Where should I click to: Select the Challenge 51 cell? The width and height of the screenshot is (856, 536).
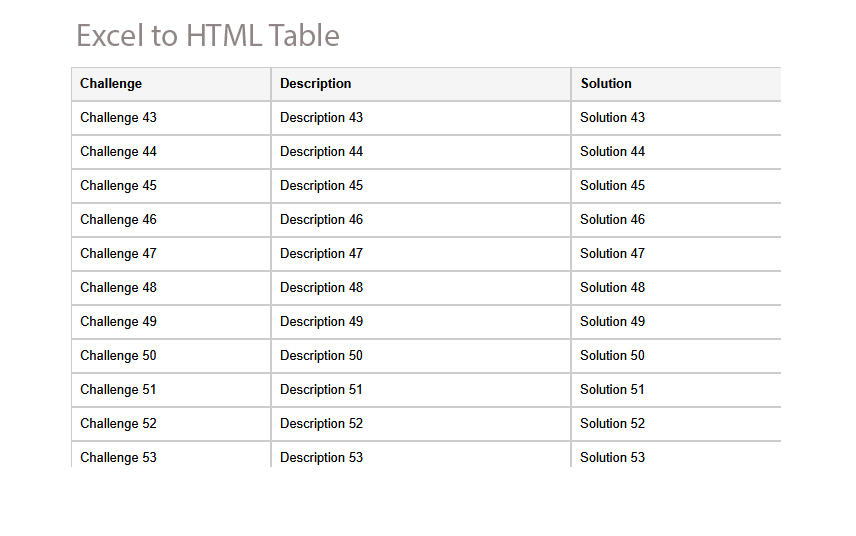pyautogui.click(x=171, y=390)
